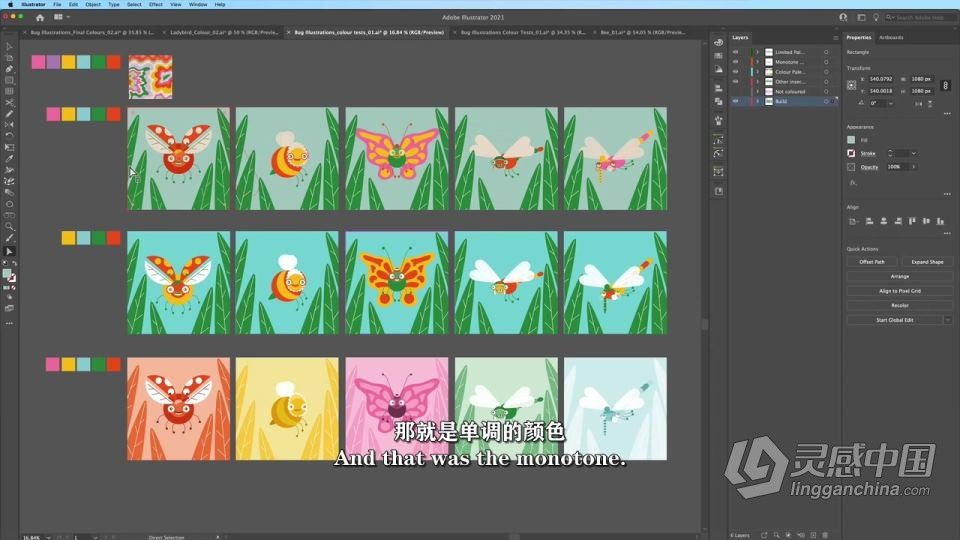Target the Not coloured layer circle

[826, 91]
